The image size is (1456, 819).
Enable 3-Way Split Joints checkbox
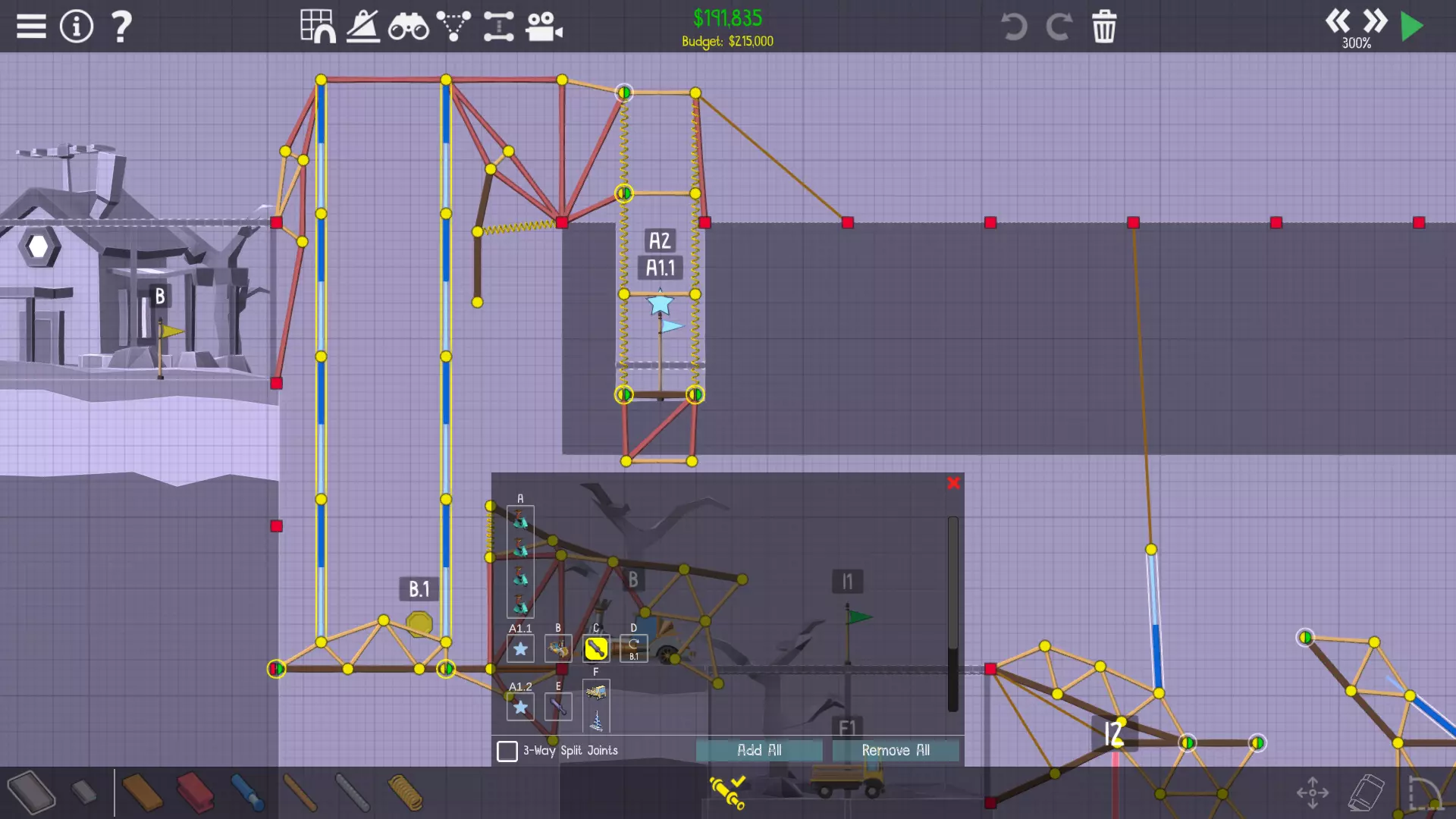[x=507, y=751]
